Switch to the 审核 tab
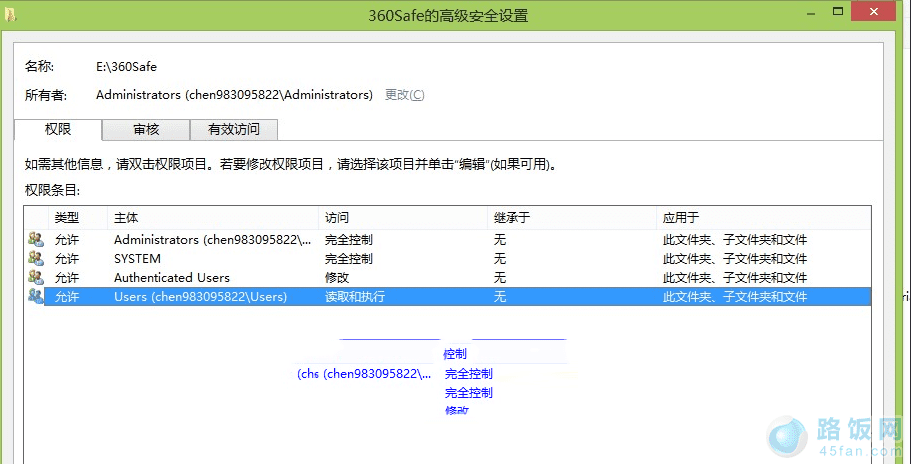 [x=146, y=130]
